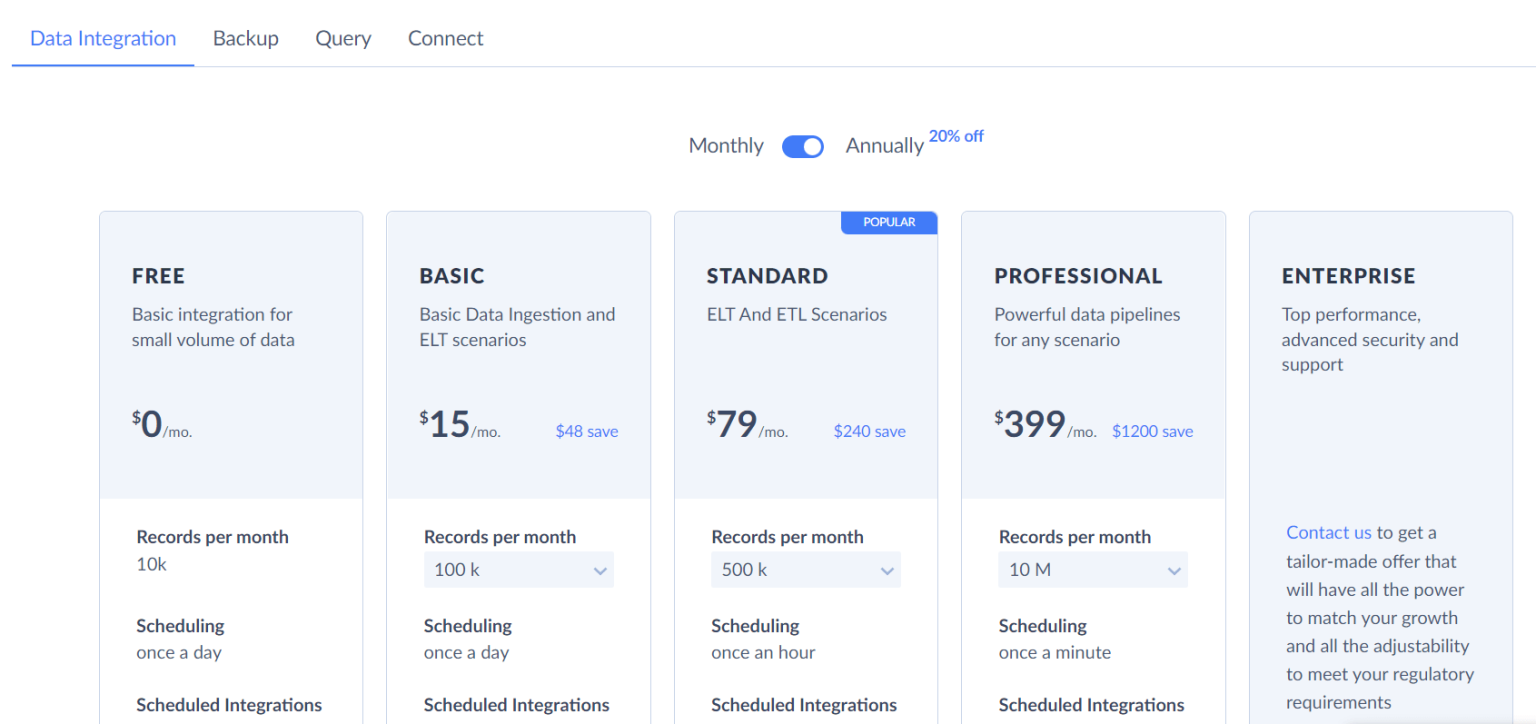Click the Contact us link for Enterprise

[1328, 532]
